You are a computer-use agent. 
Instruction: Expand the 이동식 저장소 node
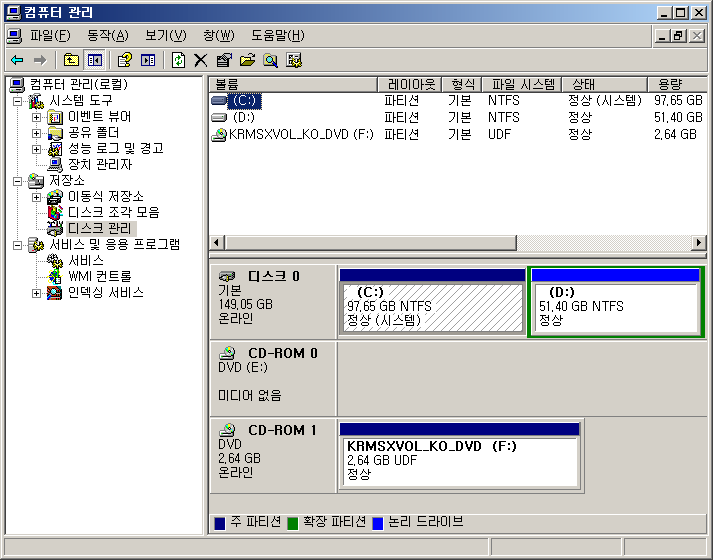(x=36, y=197)
